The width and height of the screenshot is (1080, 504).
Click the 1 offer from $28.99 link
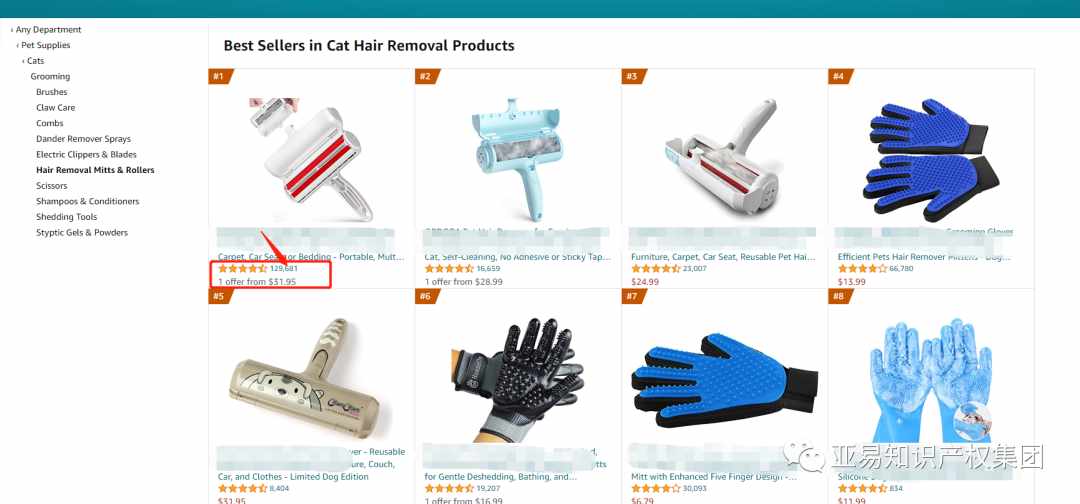click(x=464, y=282)
